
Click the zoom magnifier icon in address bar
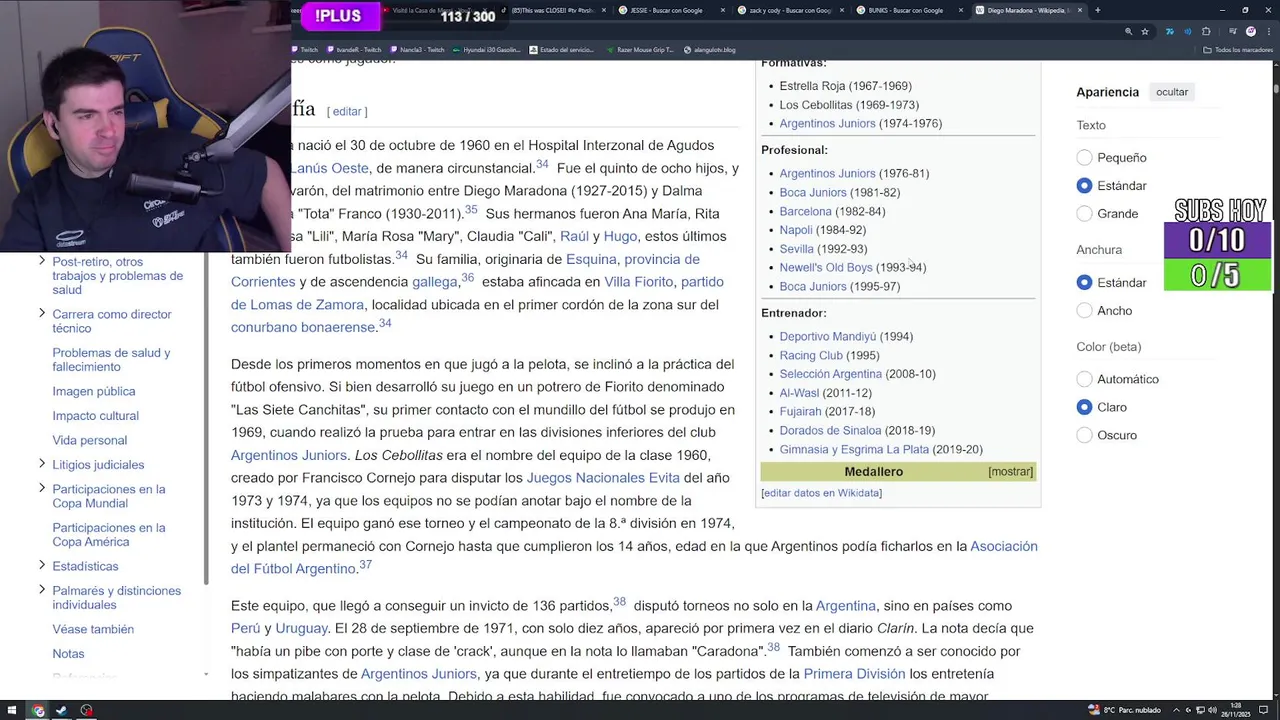click(x=1128, y=31)
